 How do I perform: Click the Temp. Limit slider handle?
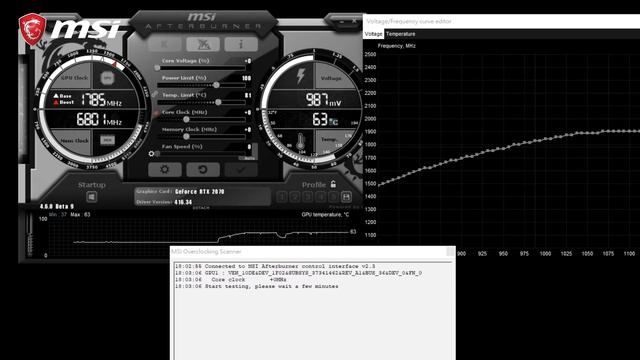tap(218, 102)
